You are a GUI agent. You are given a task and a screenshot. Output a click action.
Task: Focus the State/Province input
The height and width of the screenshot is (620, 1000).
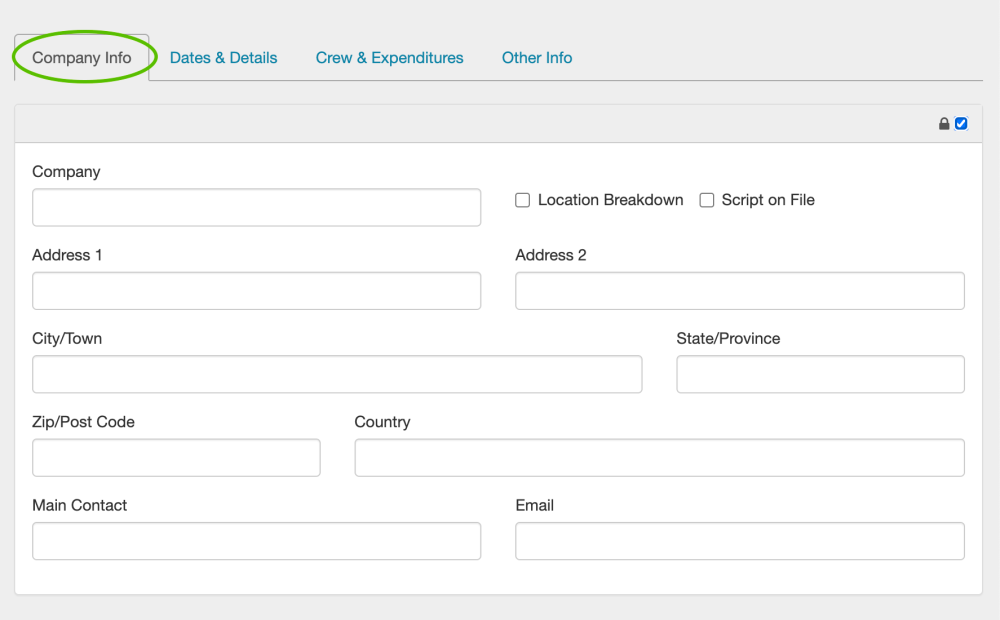coord(820,374)
